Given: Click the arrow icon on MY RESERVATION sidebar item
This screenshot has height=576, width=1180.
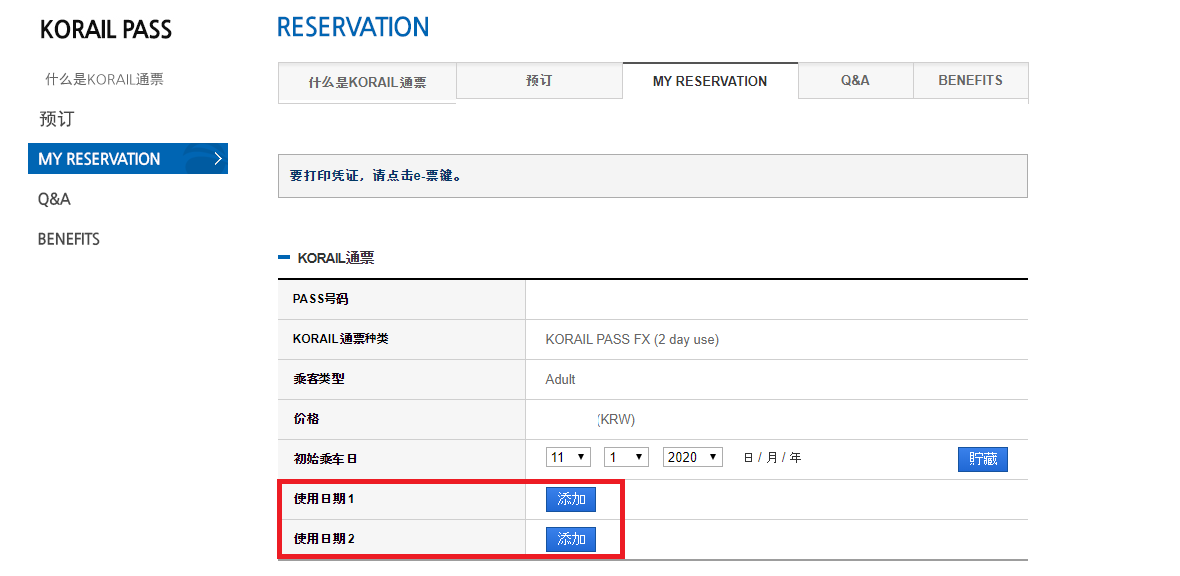Looking at the screenshot, I should pos(217,158).
